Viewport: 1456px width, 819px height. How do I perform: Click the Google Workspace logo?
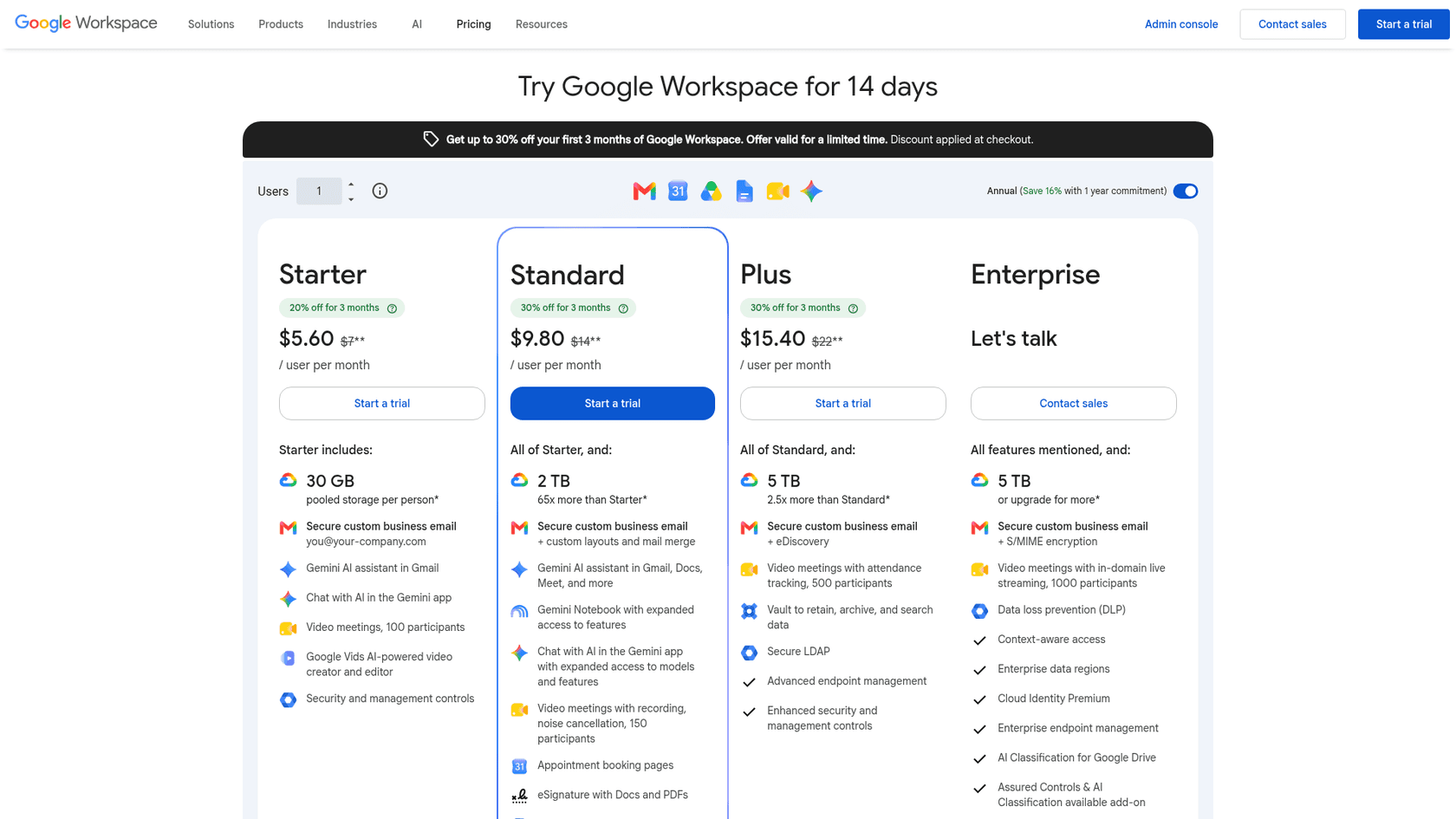87,23
